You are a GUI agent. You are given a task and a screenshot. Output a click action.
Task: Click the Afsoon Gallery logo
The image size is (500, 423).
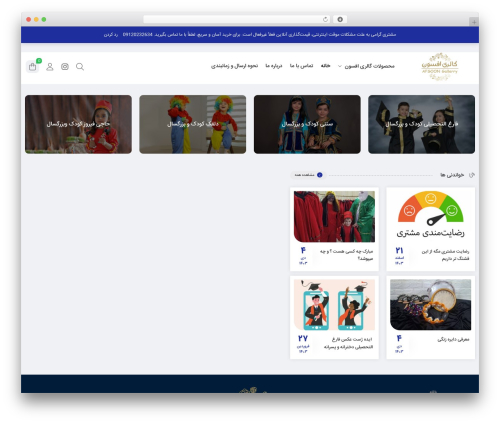(x=440, y=66)
